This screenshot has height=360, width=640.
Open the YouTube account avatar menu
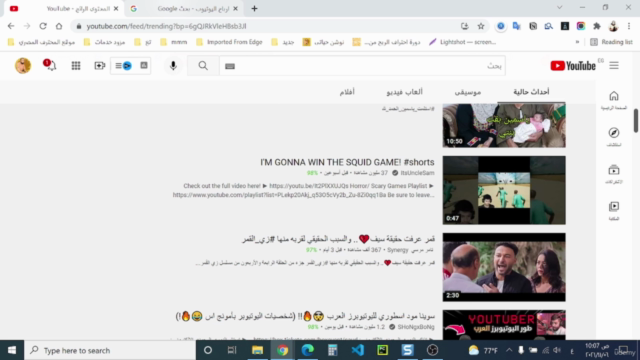click(23, 66)
